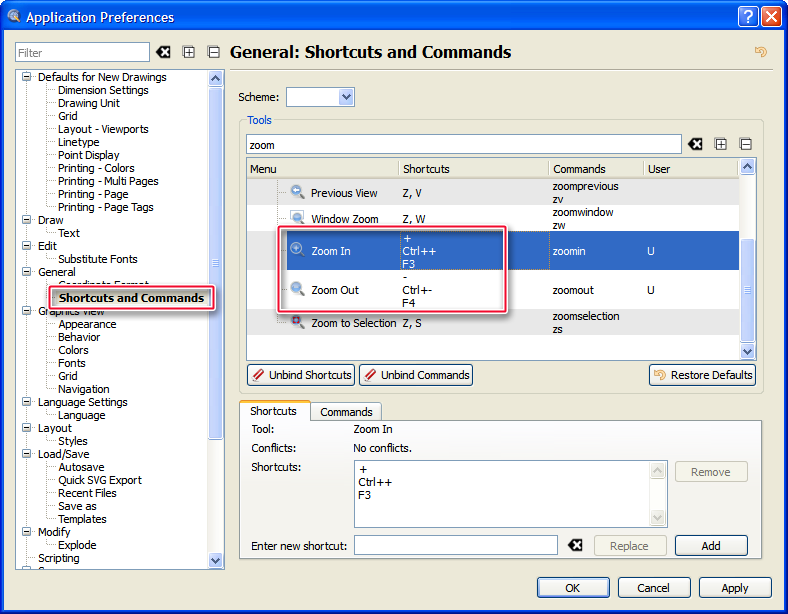The image size is (788, 614).
Task: Open Printing - Colors settings
Action: 96,168
